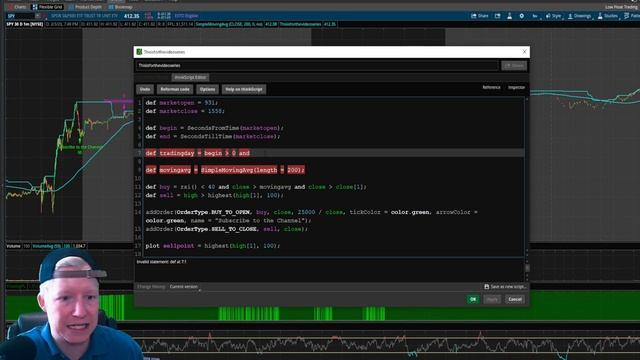
Task: Click the VolumeAvg study label
Action: click(46, 246)
